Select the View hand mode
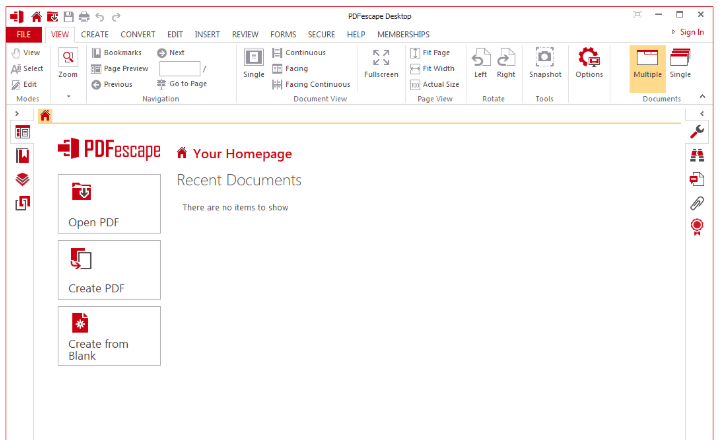This screenshot has width=722, height=440. [x=26, y=53]
